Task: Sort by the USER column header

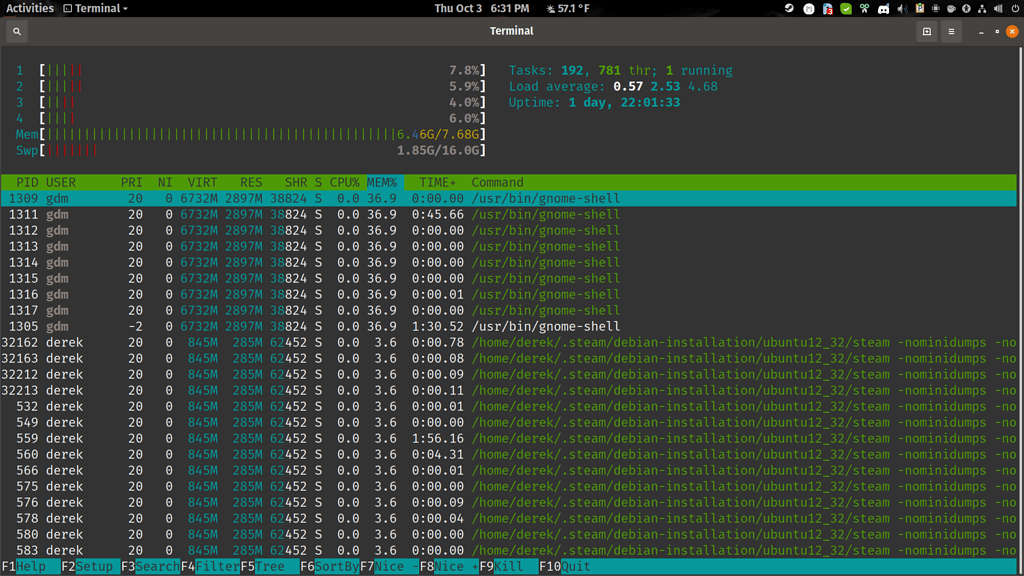Action: click(61, 182)
